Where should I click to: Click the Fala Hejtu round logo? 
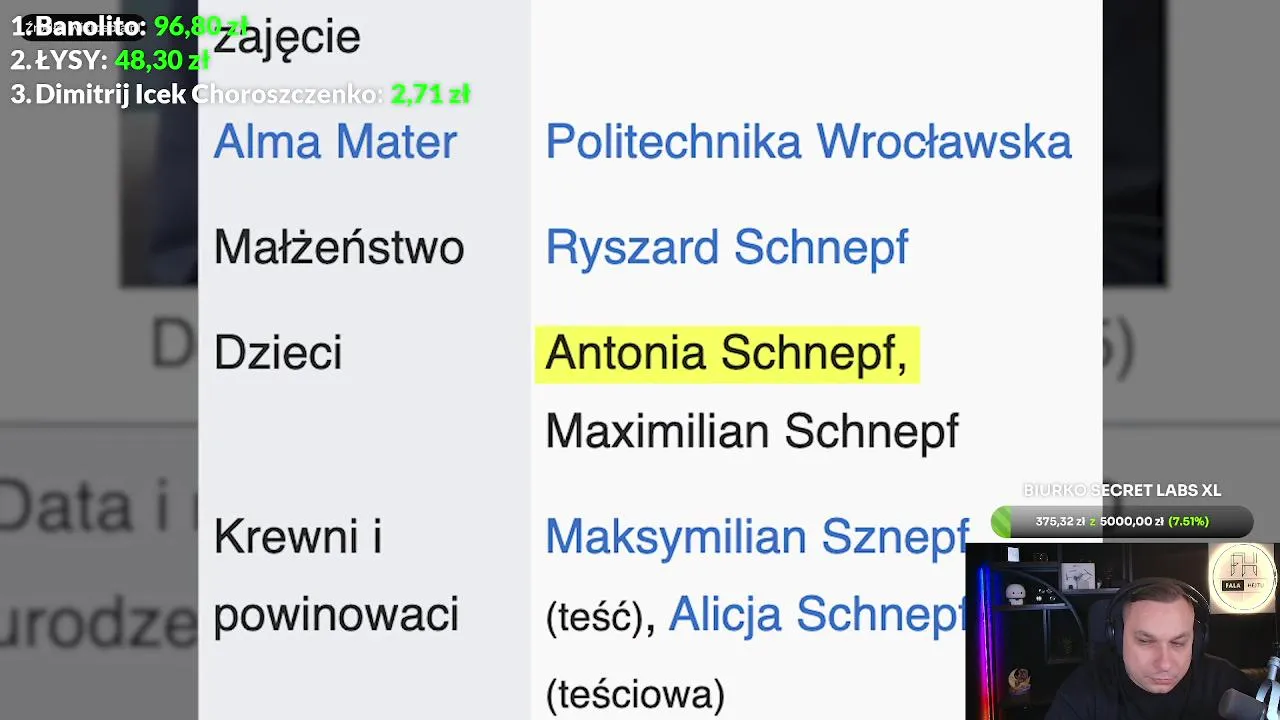1243,576
